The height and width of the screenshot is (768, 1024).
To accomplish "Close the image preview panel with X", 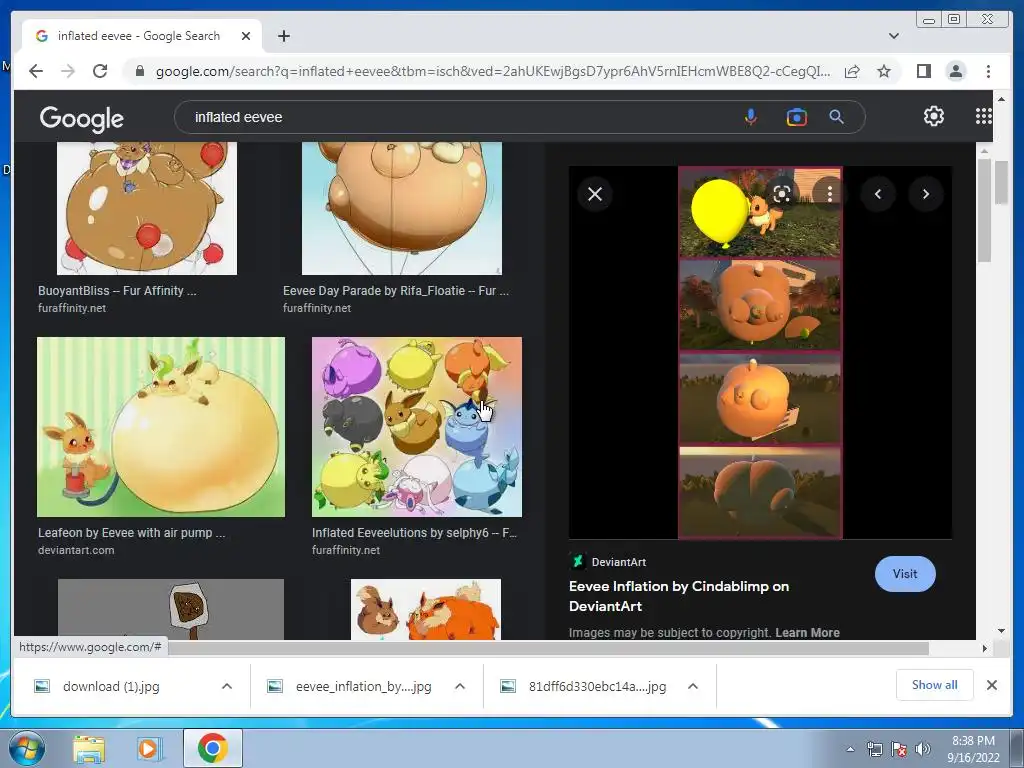I will coord(595,194).
